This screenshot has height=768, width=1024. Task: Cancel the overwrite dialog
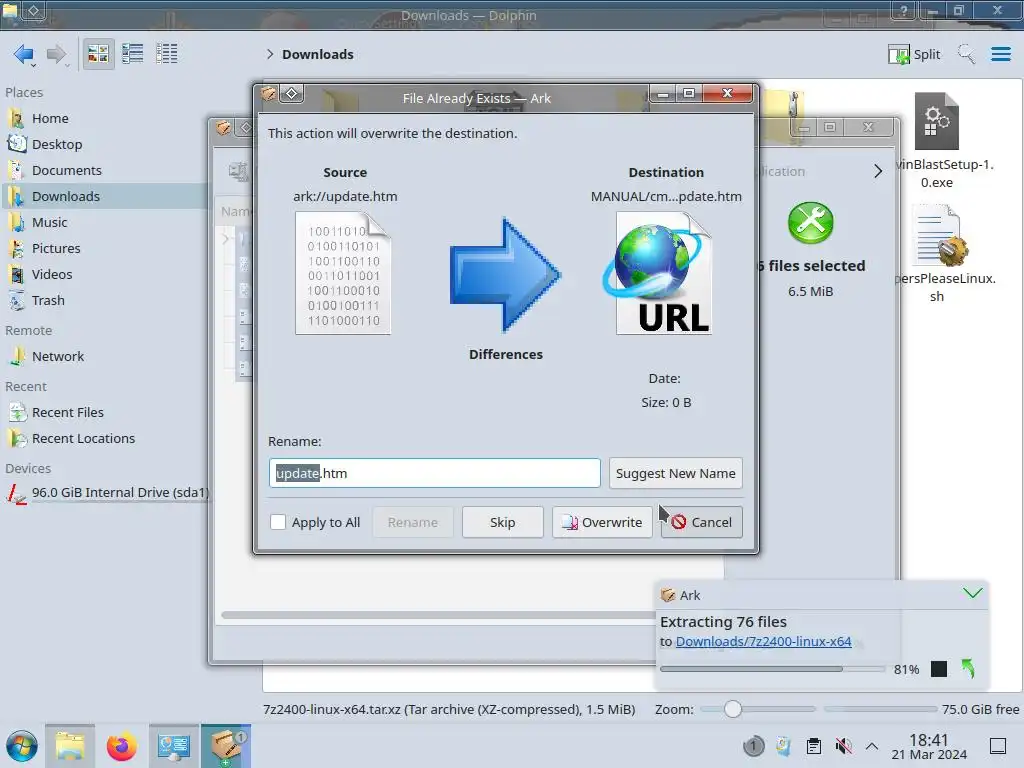701,522
